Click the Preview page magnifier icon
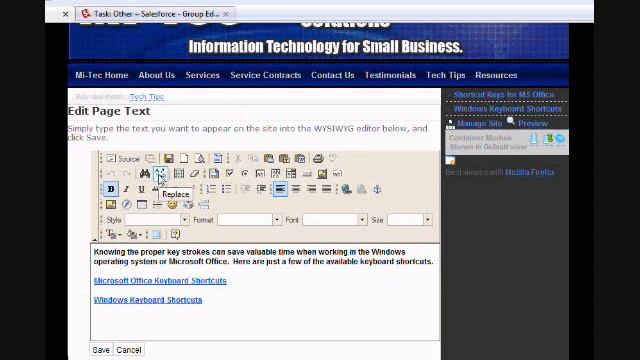Image resolution: width=640 pixels, height=360 pixels. [199, 158]
